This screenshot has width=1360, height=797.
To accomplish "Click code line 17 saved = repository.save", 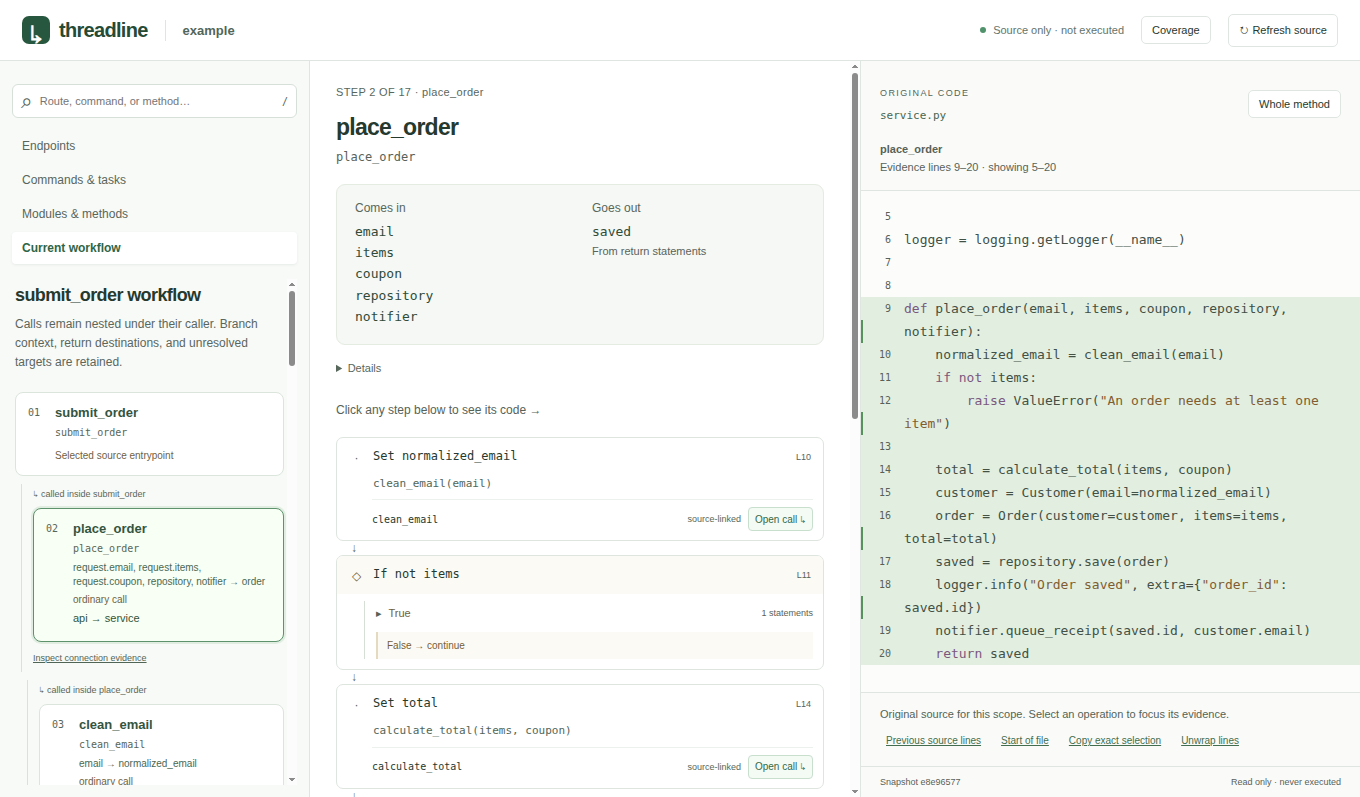I will [1110, 561].
